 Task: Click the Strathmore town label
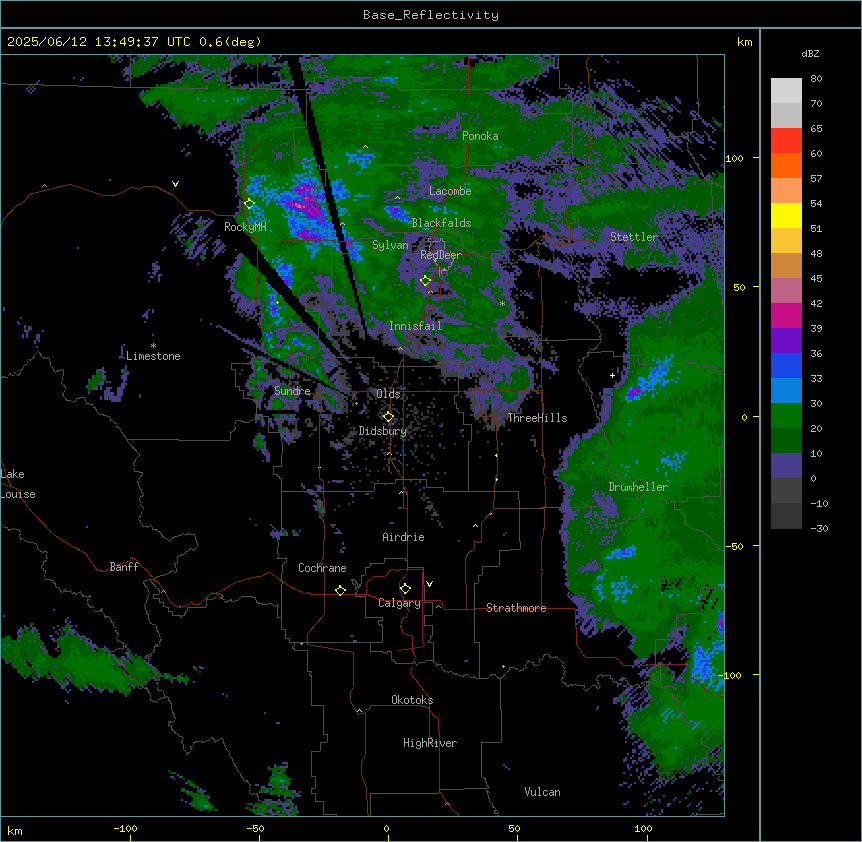[x=516, y=608]
